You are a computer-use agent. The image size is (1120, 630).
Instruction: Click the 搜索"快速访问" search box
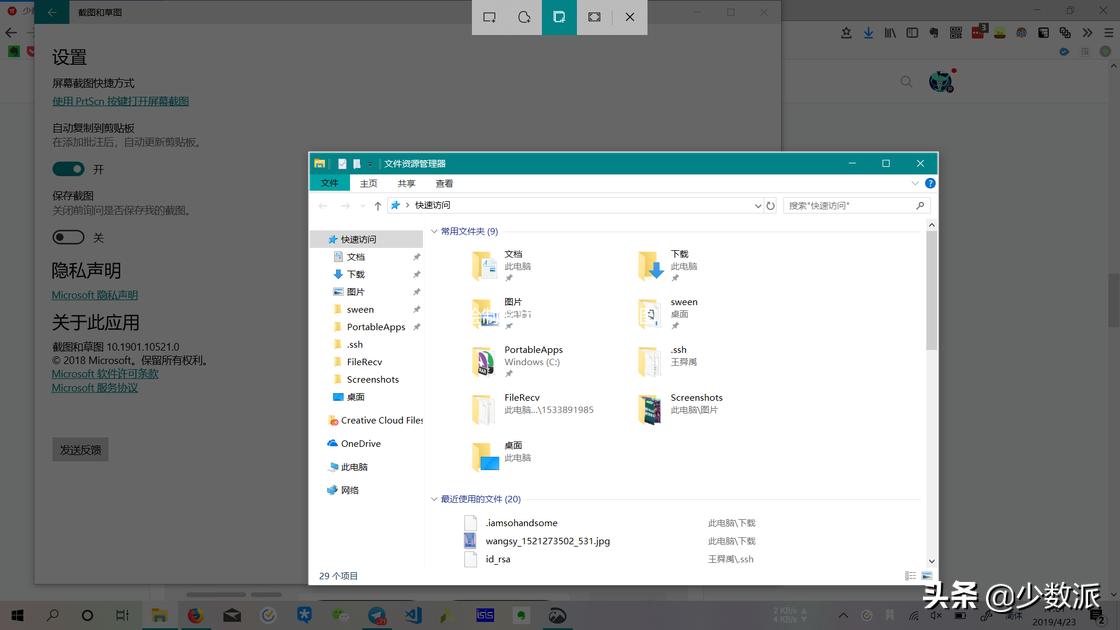tap(855, 205)
